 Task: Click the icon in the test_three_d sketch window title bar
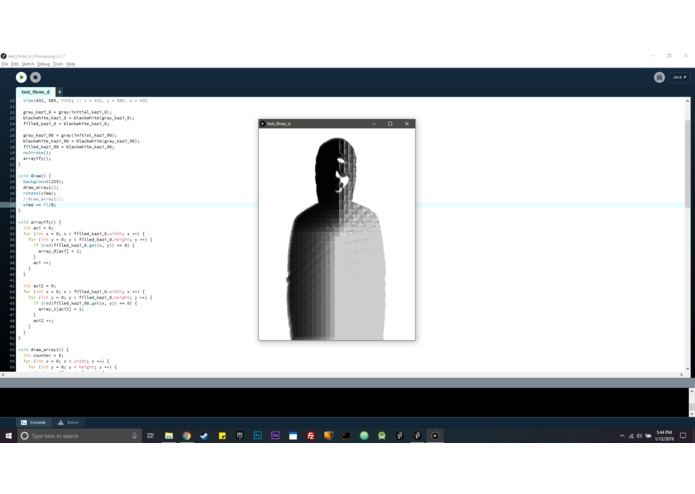[x=263, y=124]
